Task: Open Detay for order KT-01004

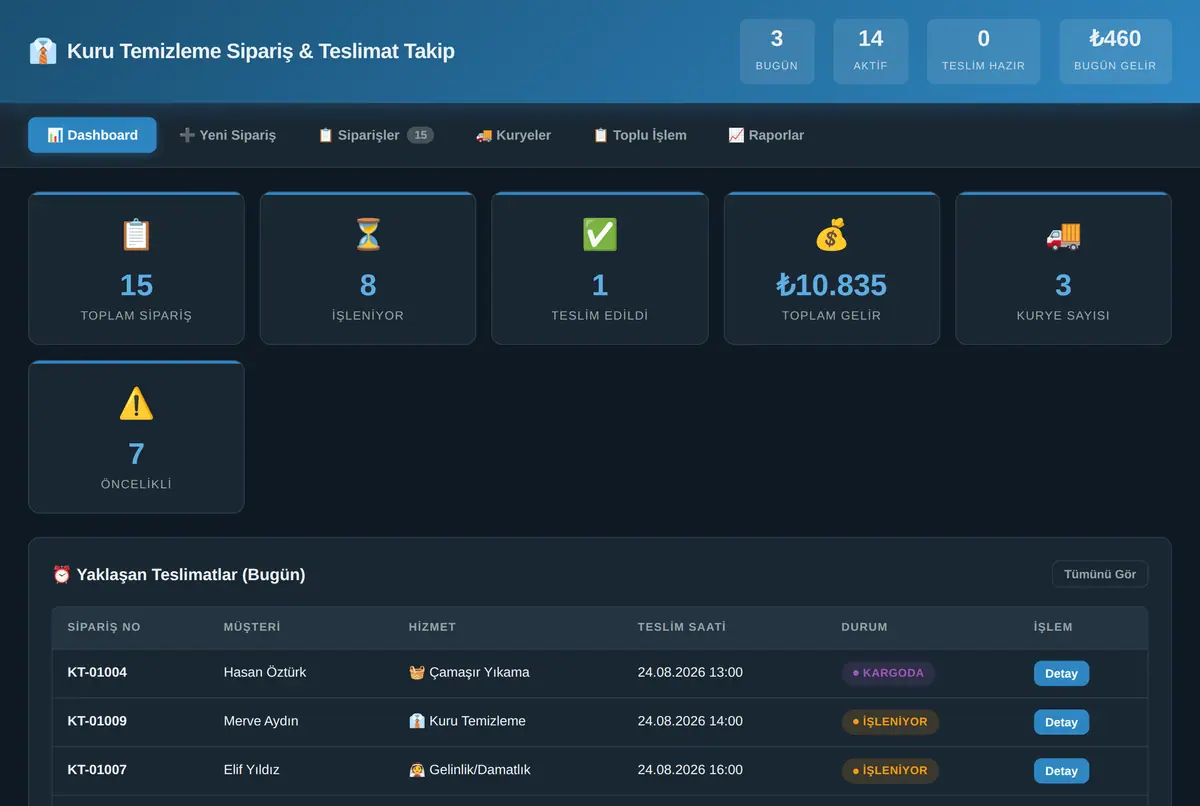Action: click(1061, 673)
